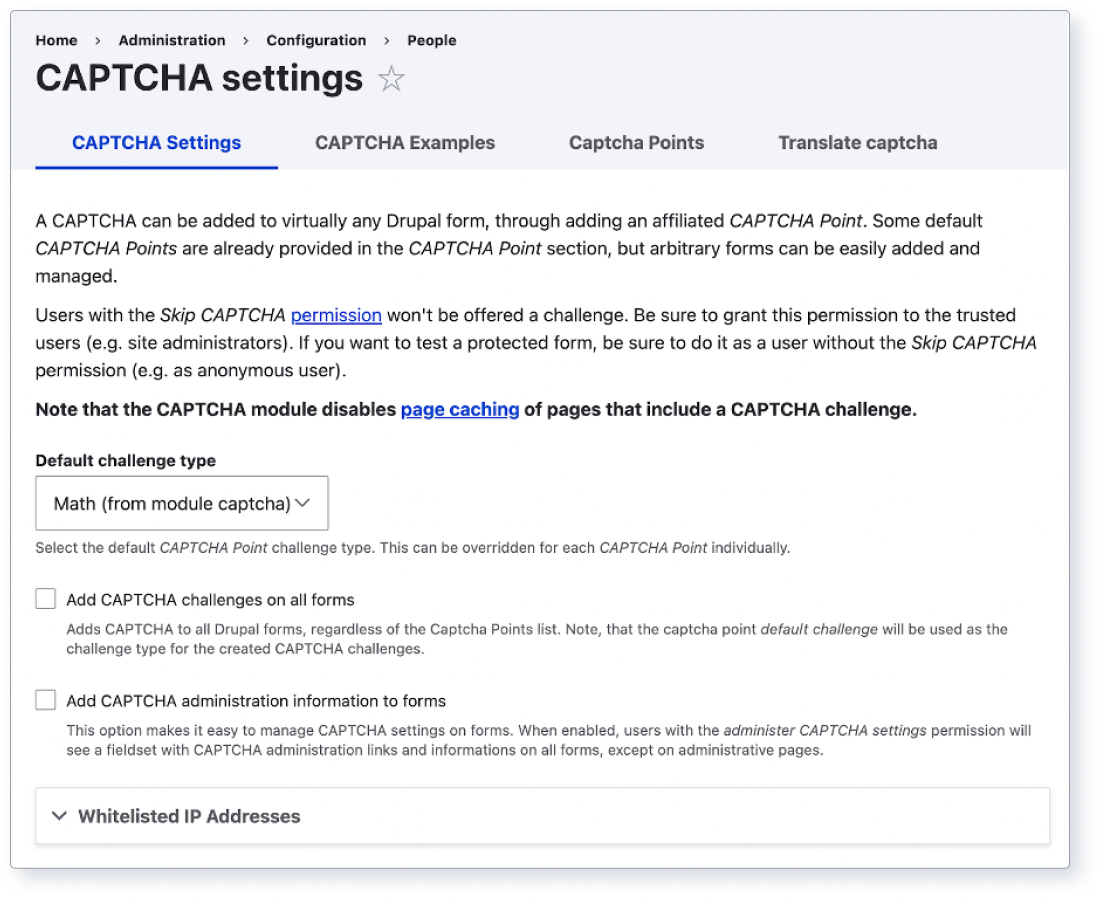Switch to the CAPTCHA Examples tab
This screenshot has width=1100, height=899.
(x=405, y=143)
